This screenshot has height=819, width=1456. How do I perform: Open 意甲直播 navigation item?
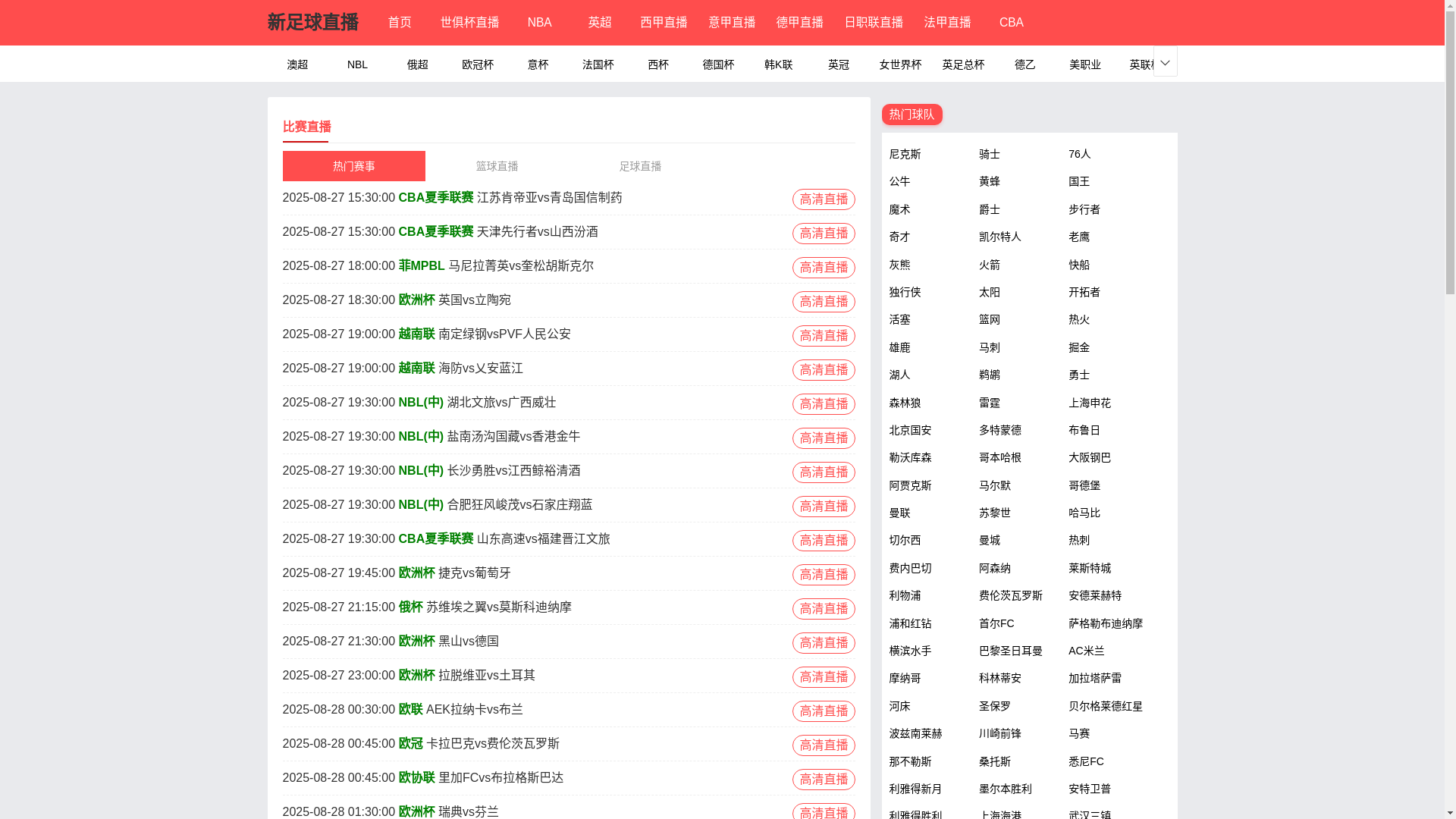(732, 23)
